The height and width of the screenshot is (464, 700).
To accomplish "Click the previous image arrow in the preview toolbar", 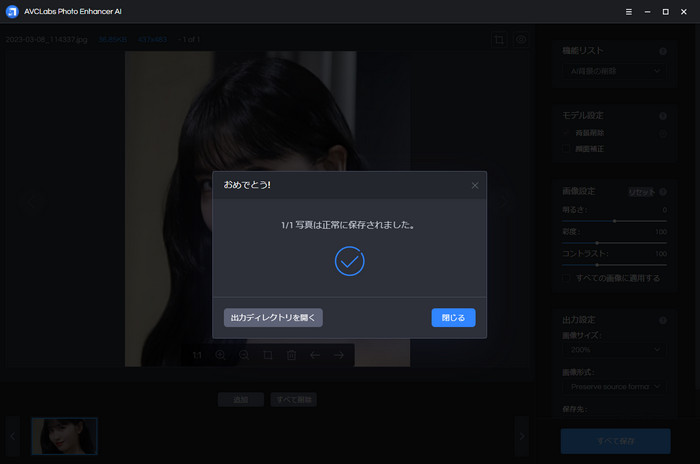I will 315,355.
